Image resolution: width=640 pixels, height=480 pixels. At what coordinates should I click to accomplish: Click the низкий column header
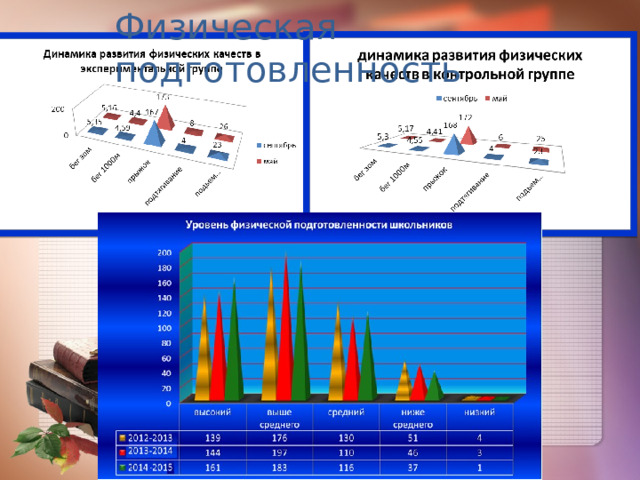pos(480,412)
